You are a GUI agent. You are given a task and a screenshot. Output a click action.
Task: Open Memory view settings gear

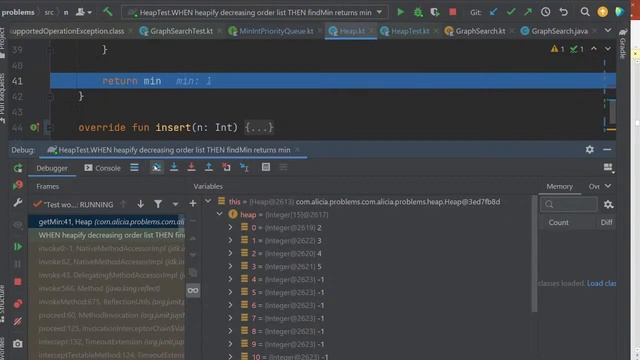coord(608,204)
